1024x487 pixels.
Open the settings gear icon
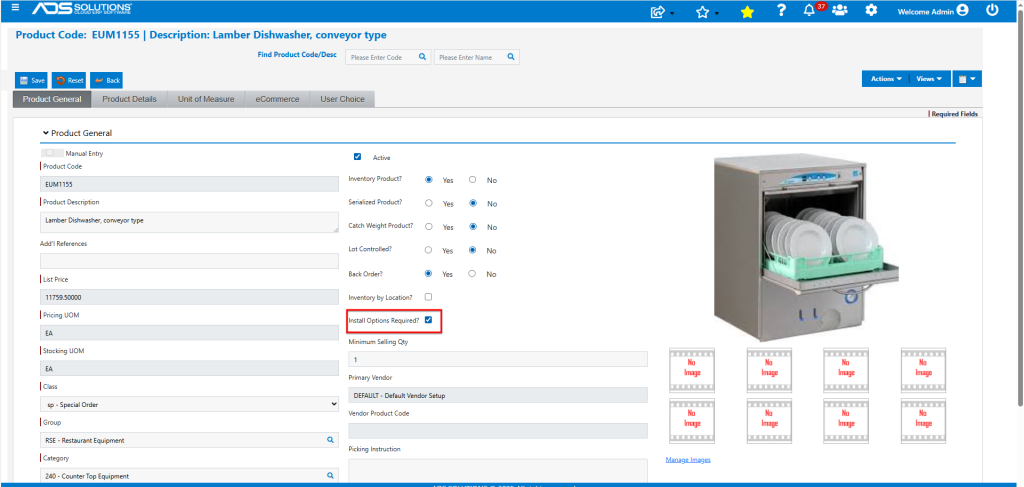click(871, 10)
